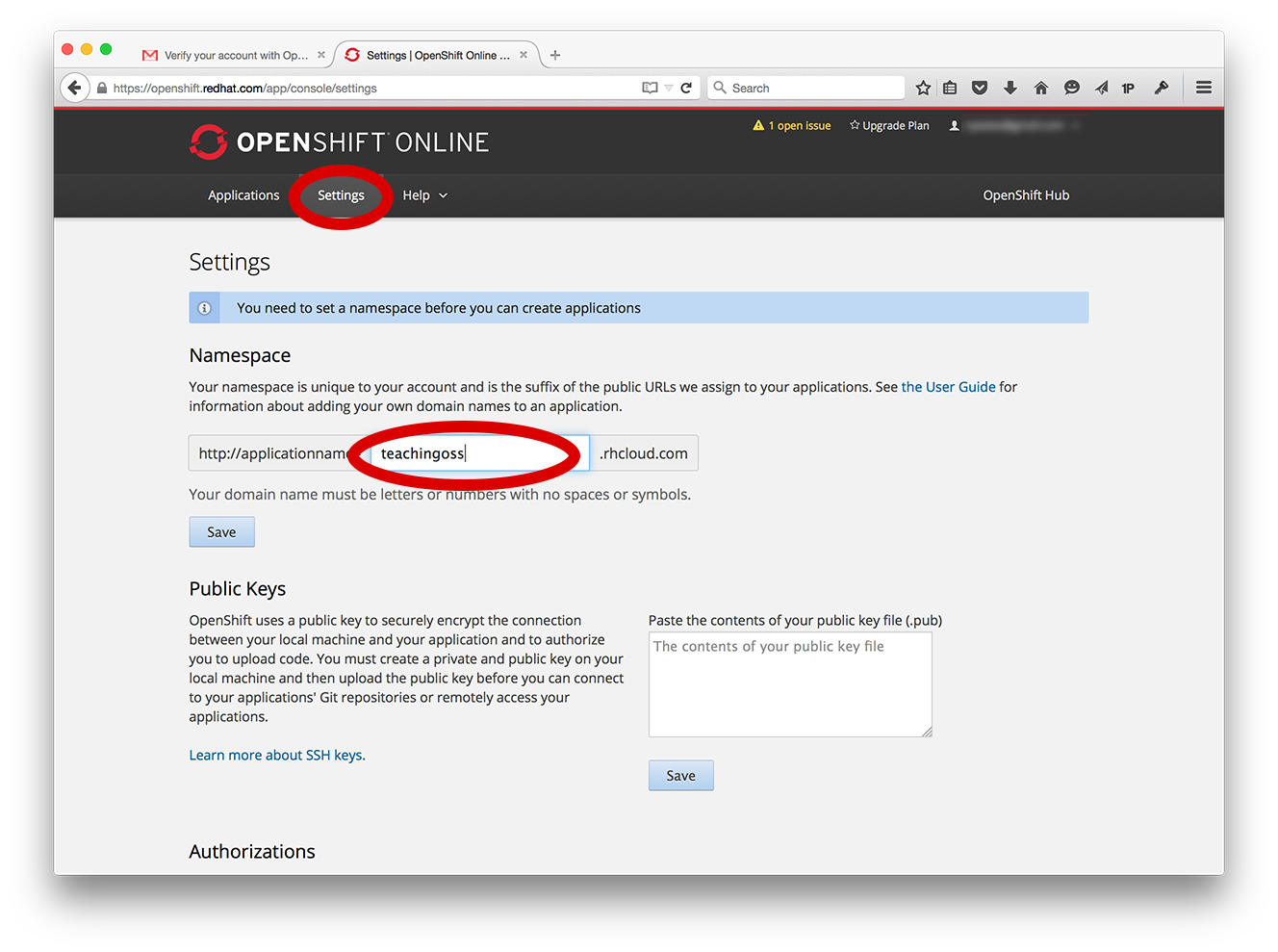Screen dimensions: 1278x952
Task: Click the .rhcloud.com suffix label
Action: [644, 453]
